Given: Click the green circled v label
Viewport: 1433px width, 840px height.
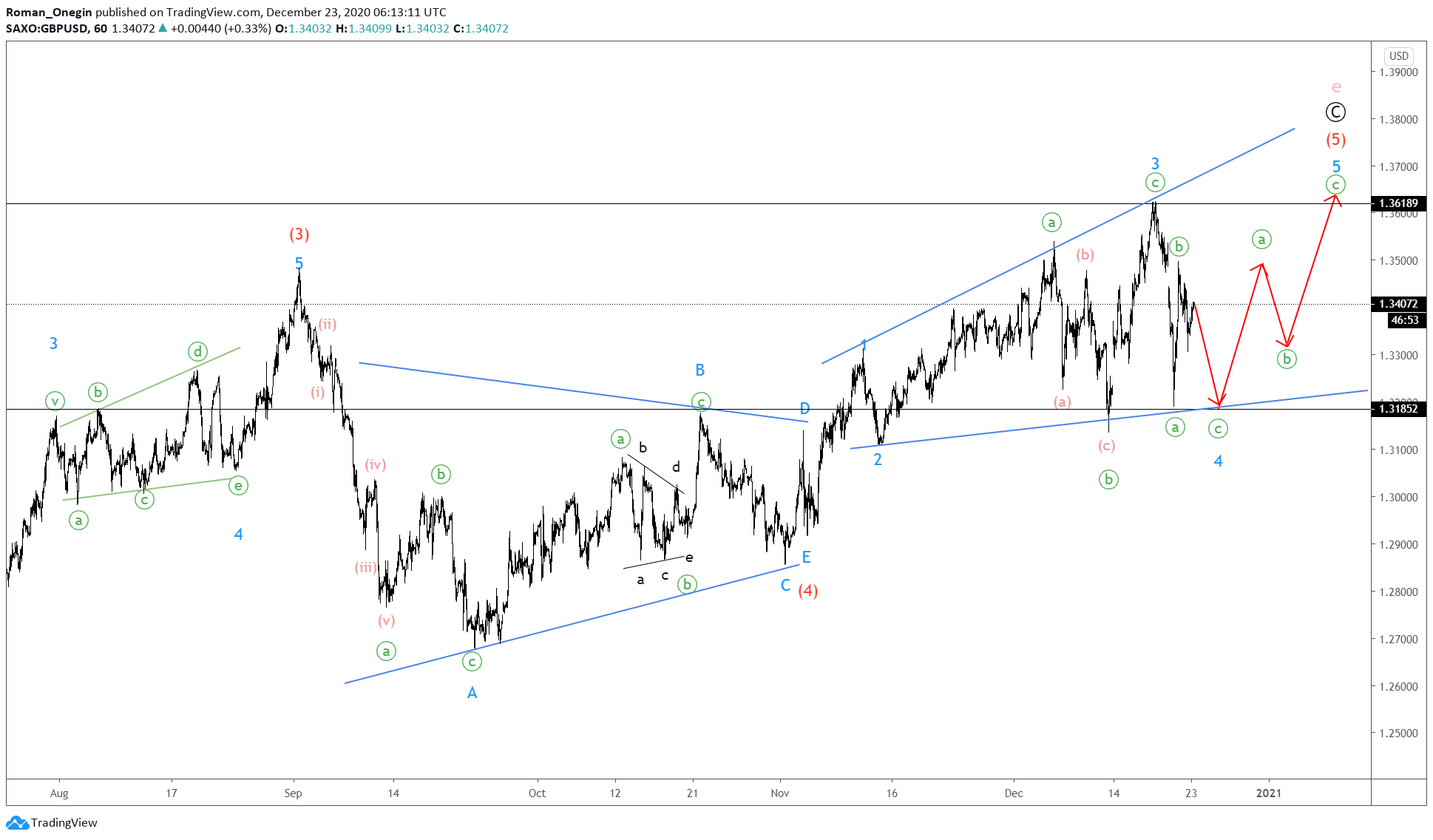Looking at the screenshot, I should point(55,402).
